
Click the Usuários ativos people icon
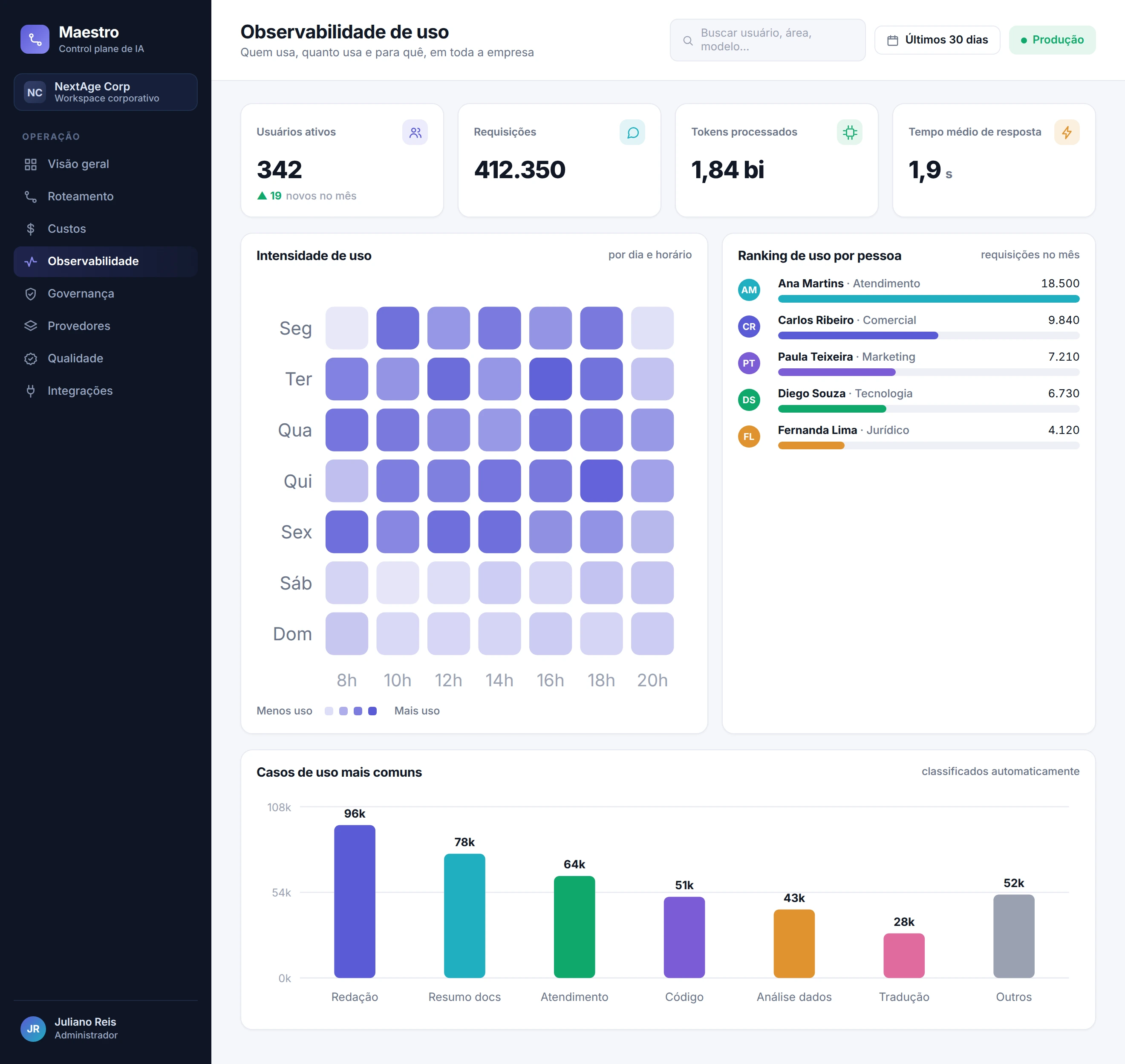pos(415,132)
